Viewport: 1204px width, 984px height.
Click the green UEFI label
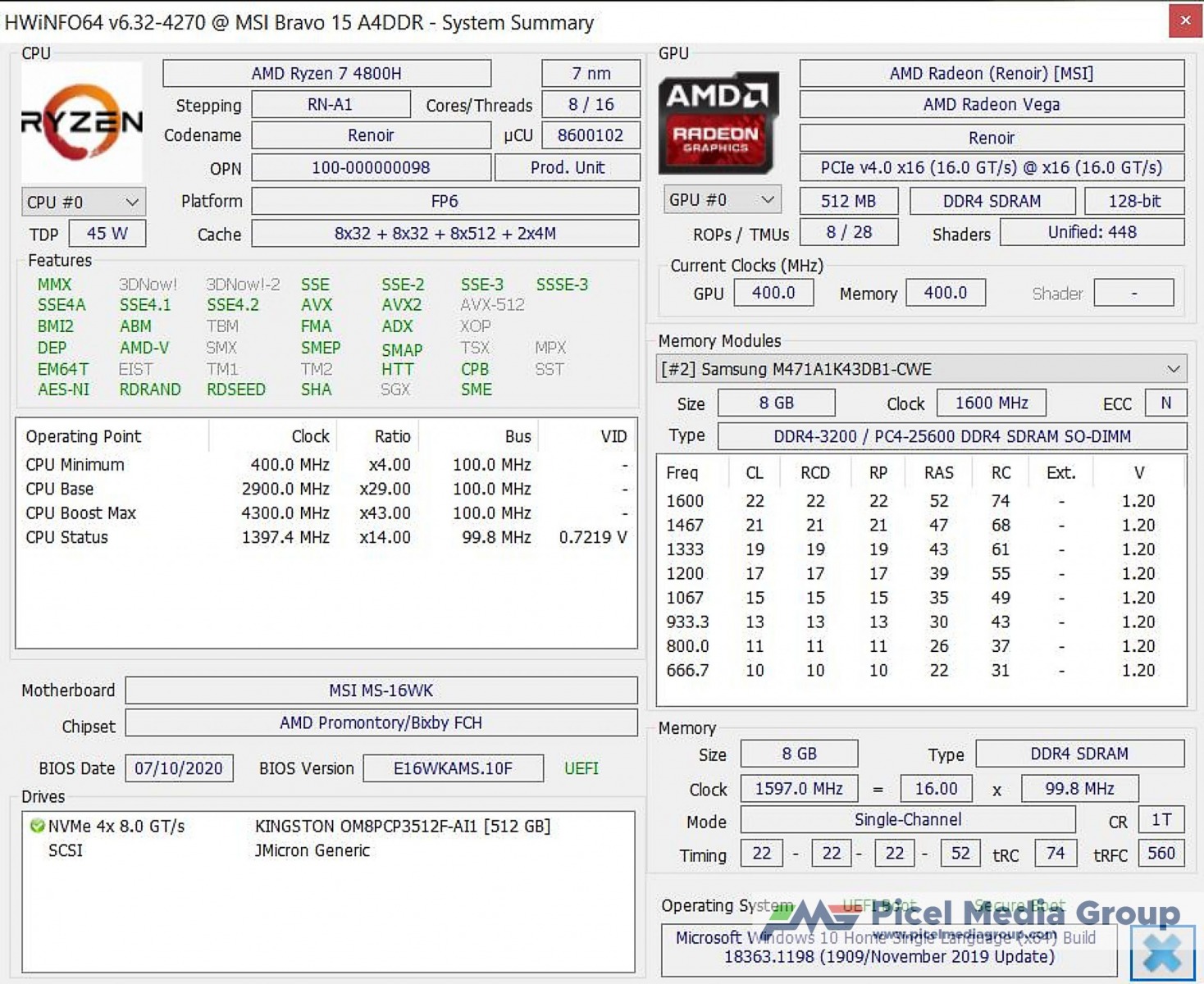coord(581,768)
